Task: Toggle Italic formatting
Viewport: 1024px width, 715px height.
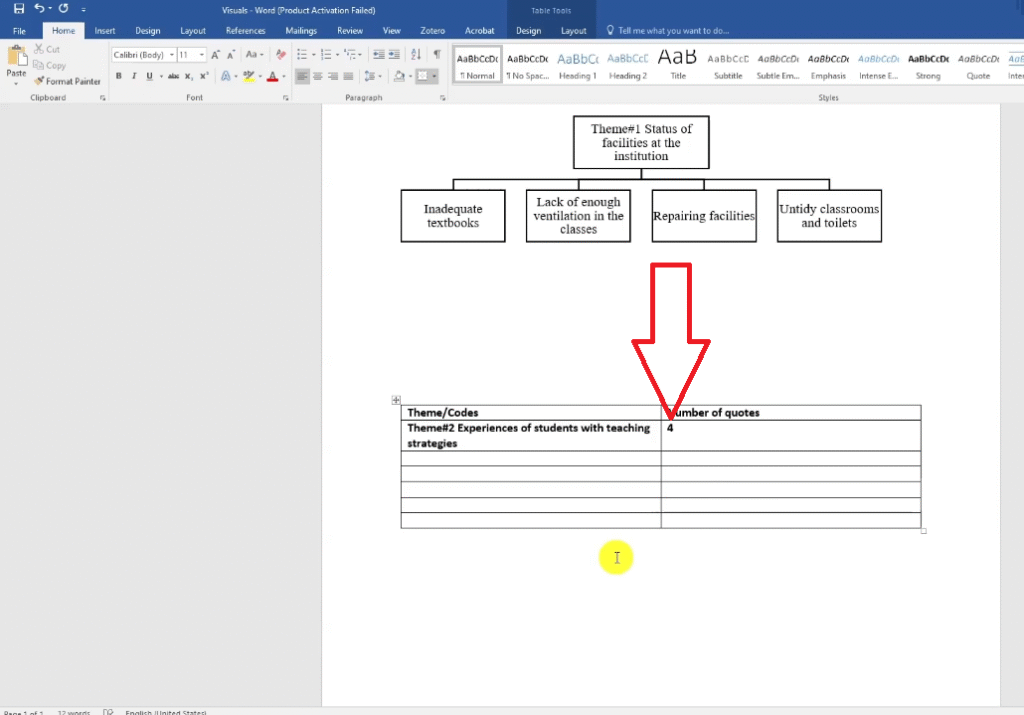Action: (x=134, y=76)
